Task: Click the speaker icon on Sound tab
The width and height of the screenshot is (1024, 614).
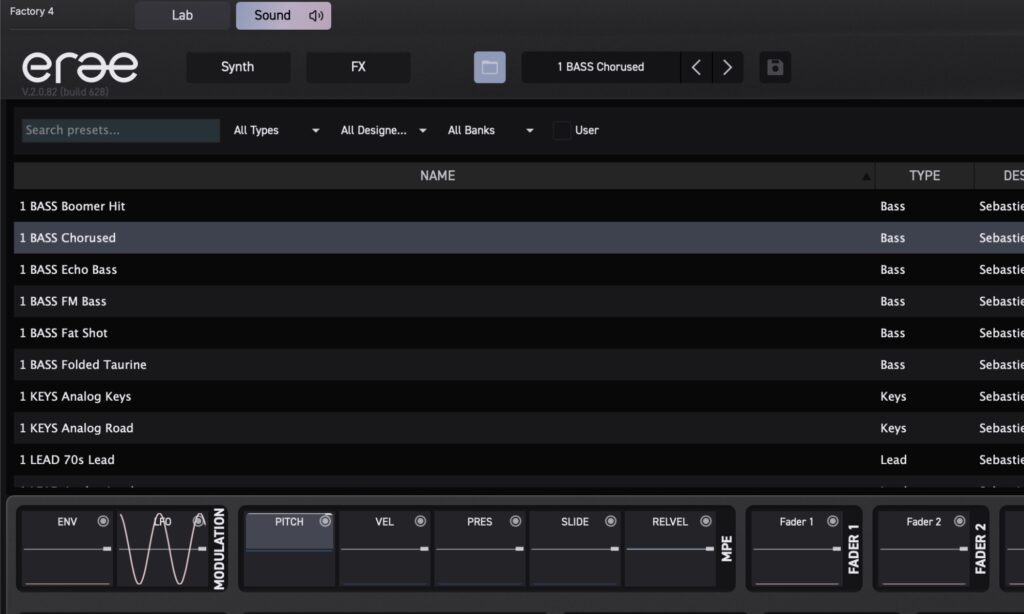Action: [316, 16]
